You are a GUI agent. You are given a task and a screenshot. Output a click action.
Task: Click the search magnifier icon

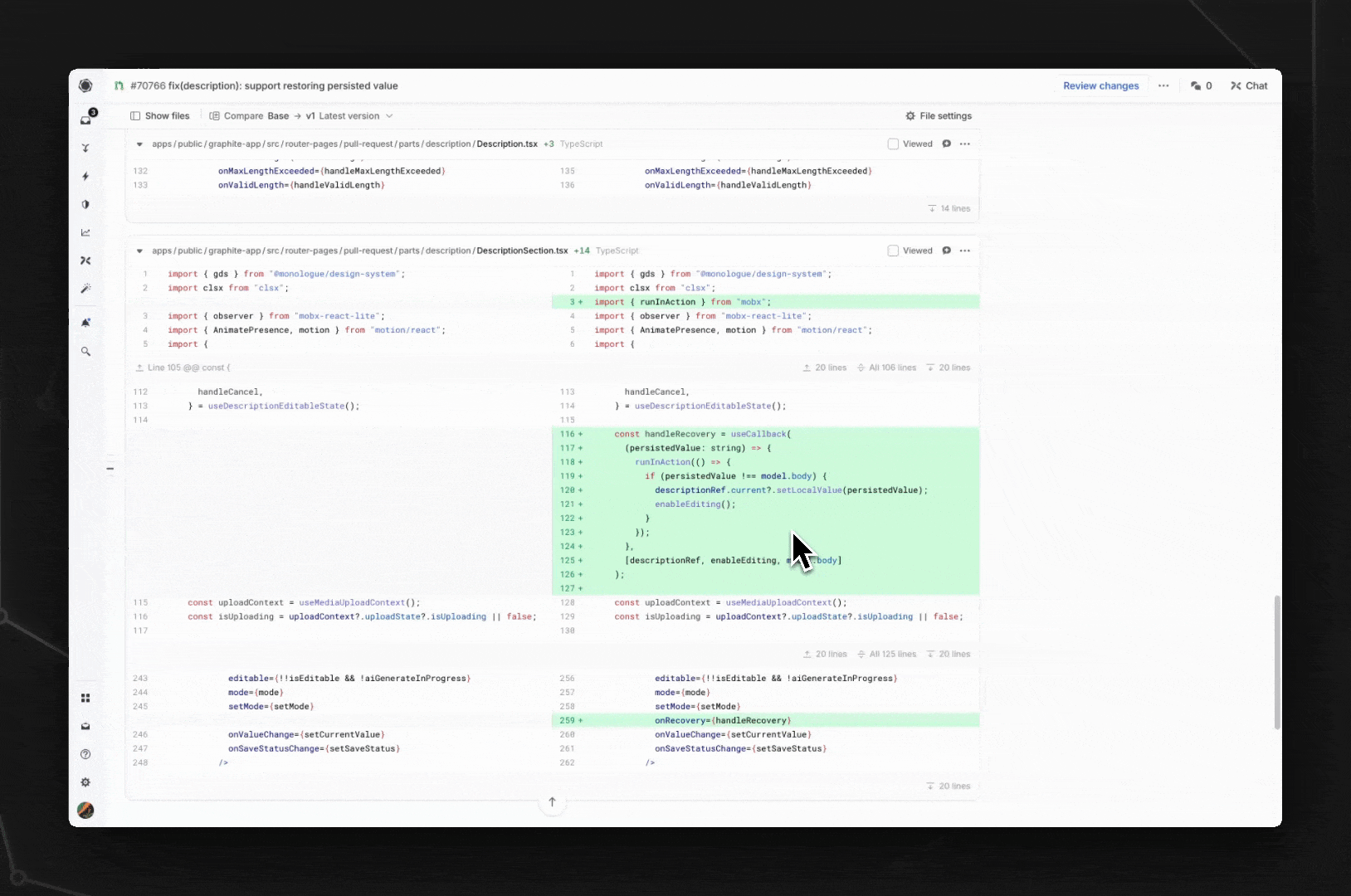click(x=85, y=352)
